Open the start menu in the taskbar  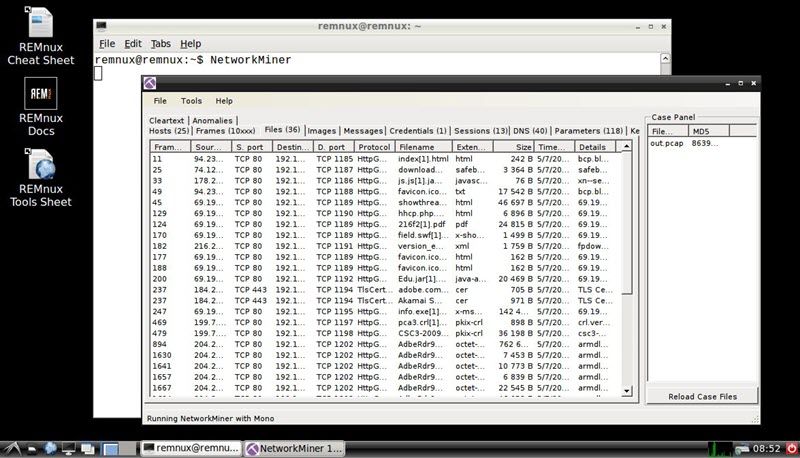click(12, 448)
